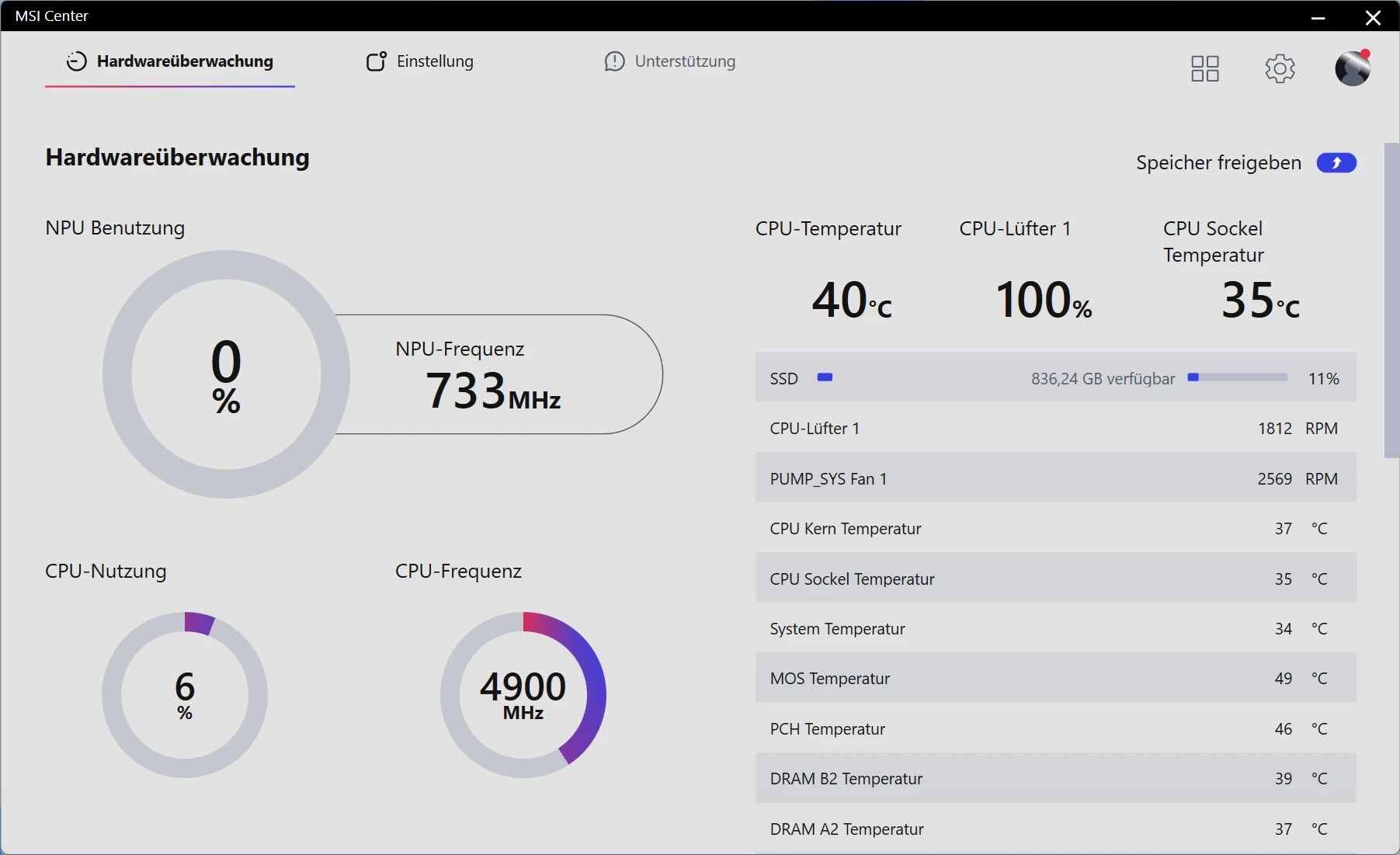Click the NPU Benutzung ring gauge

226,374
